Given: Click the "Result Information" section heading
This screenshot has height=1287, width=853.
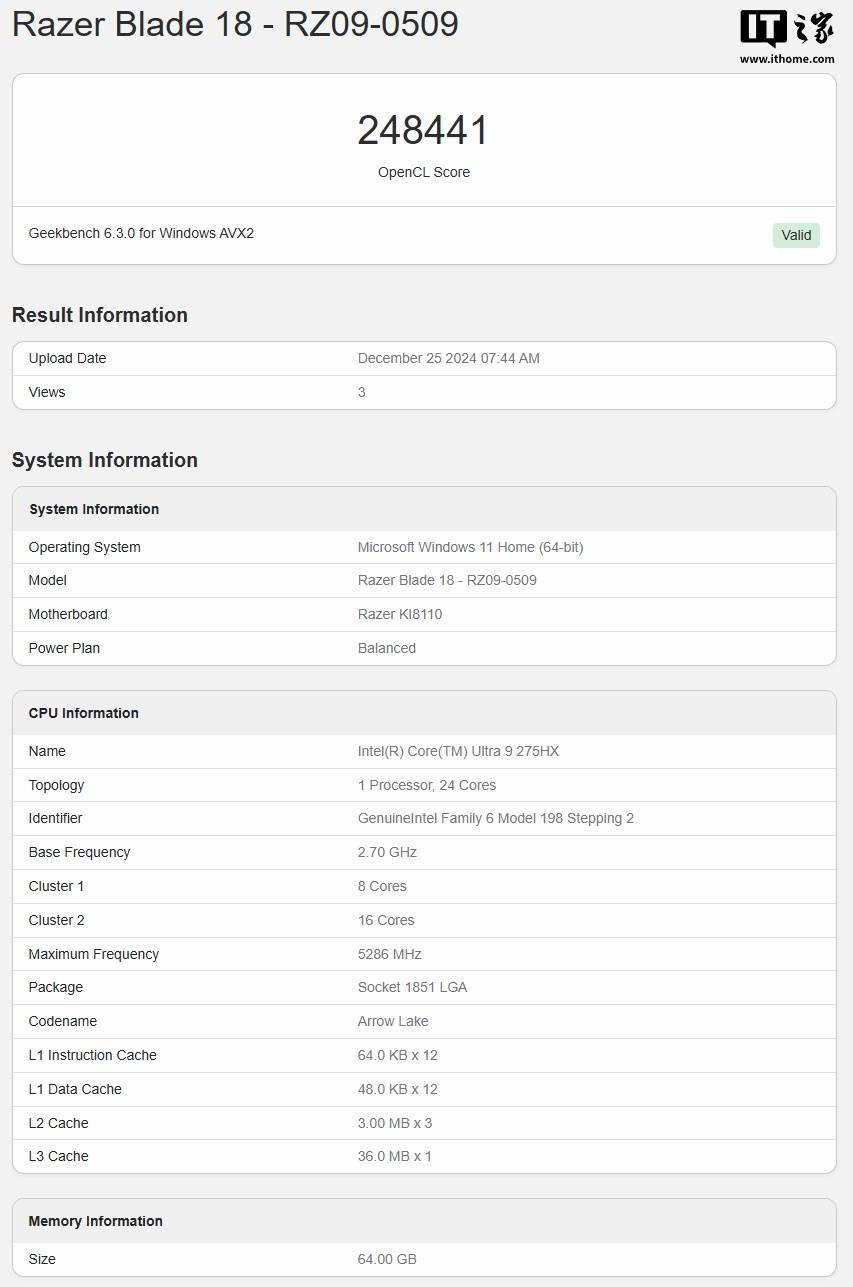Looking at the screenshot, I should click(100, 315).
